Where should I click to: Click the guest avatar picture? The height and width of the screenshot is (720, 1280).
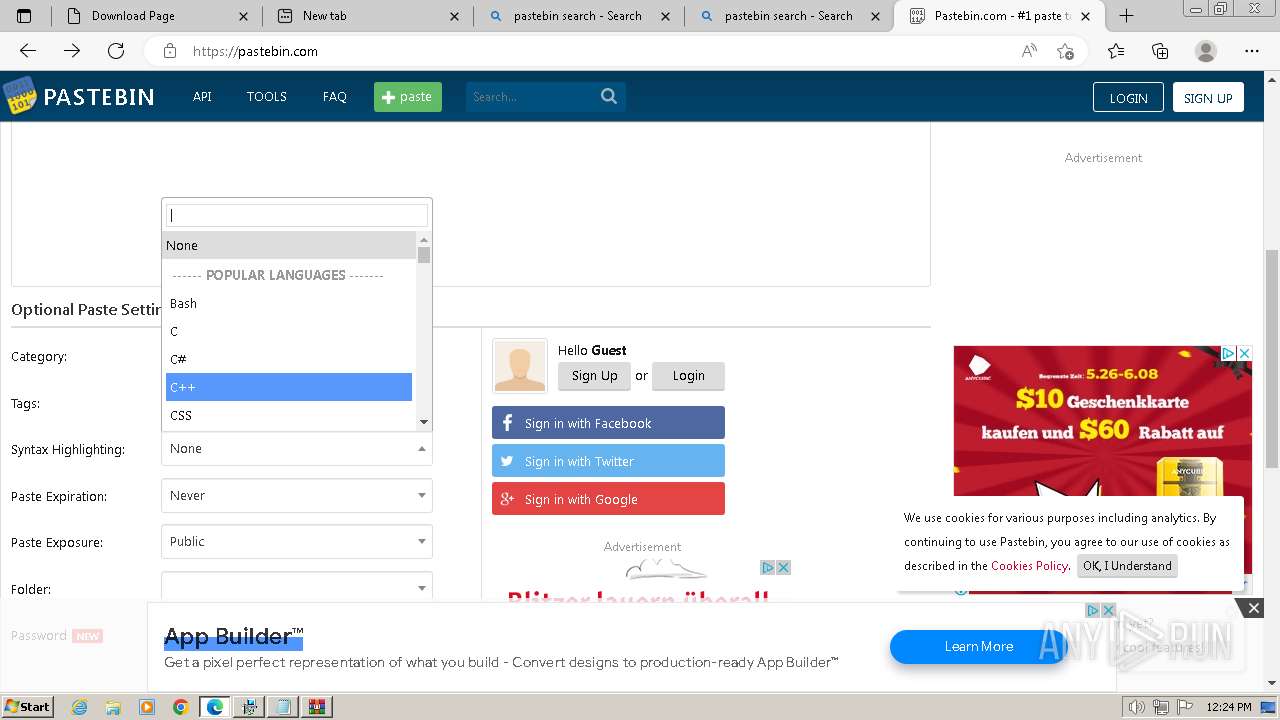[x=520, y=366]
